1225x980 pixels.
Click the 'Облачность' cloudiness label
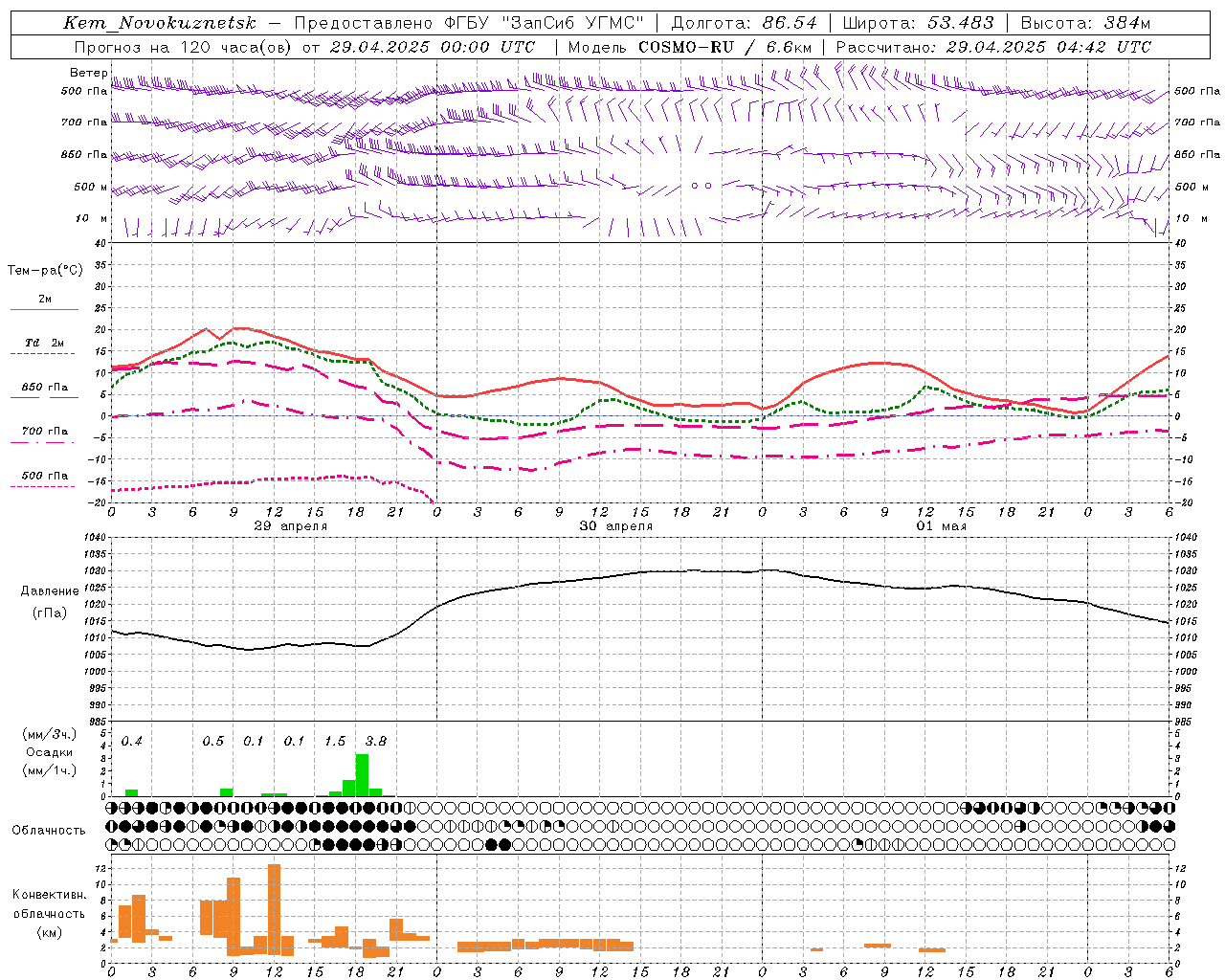49,831
